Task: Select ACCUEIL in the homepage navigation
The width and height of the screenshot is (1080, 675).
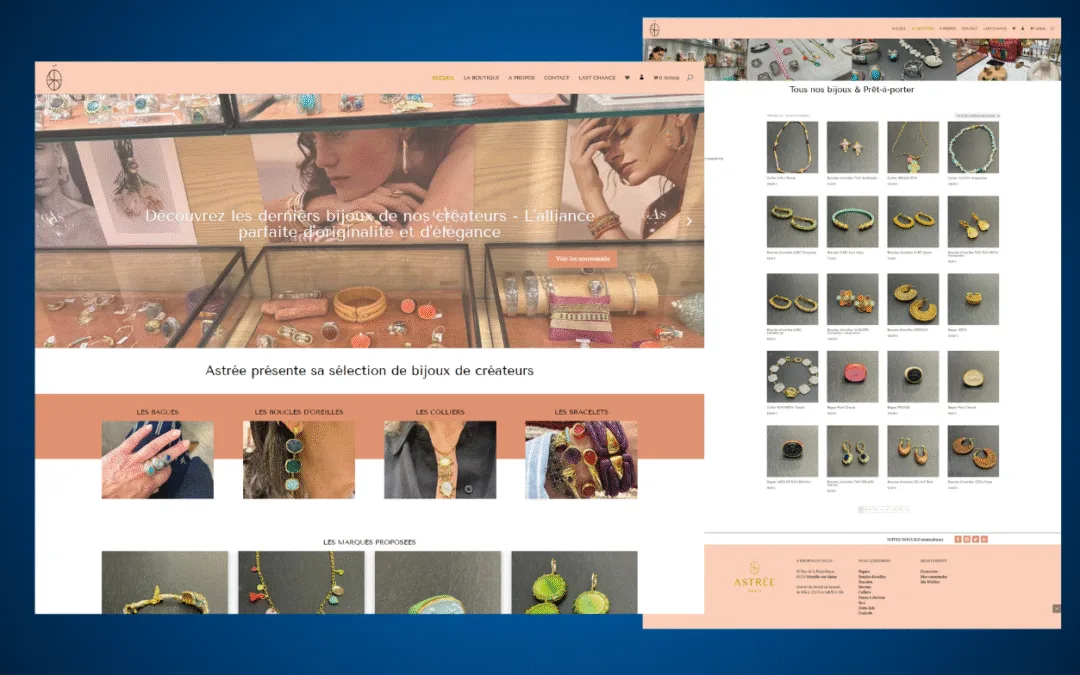Action: tap(442, 78)
